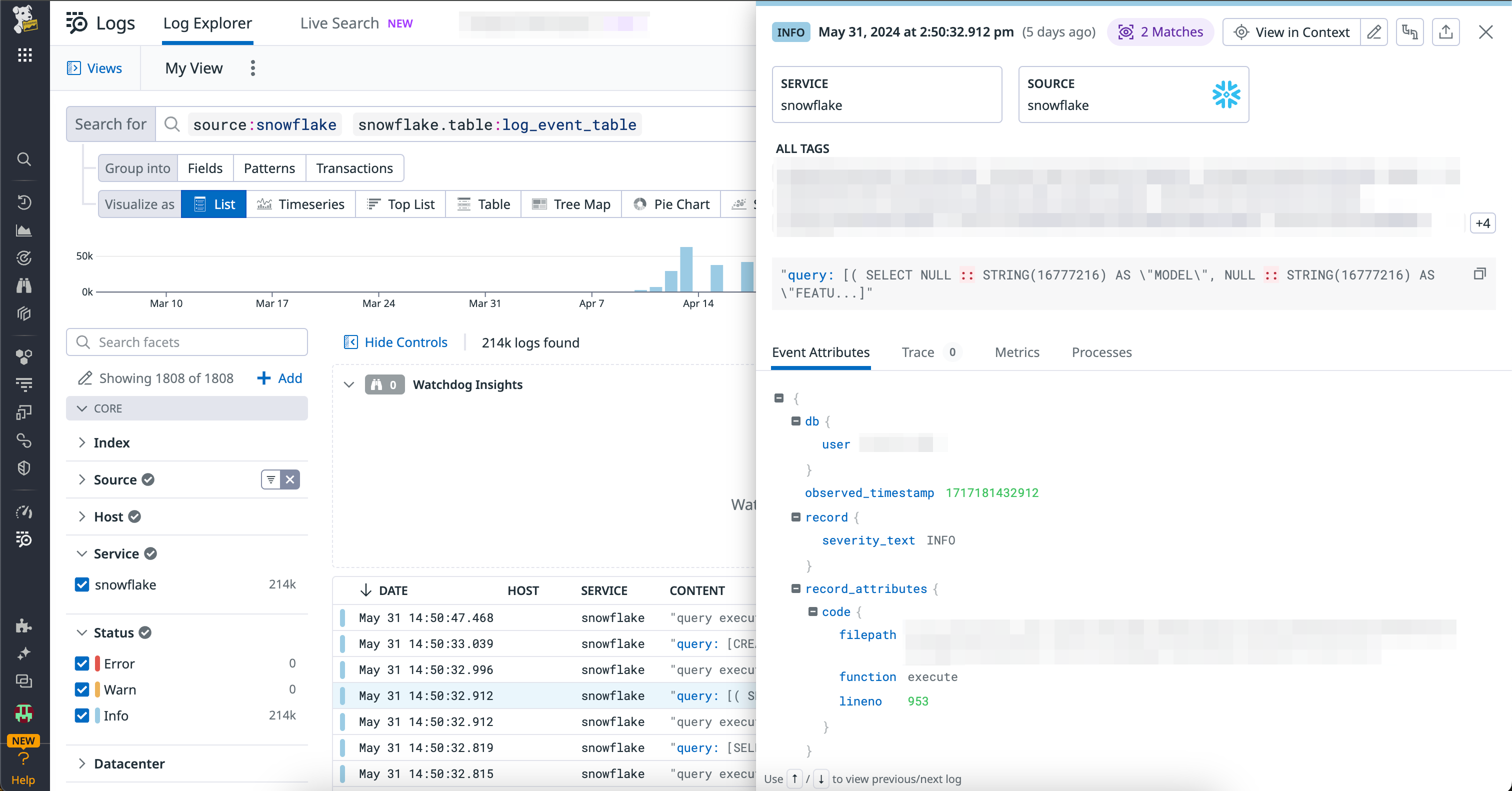
Task: Collapse the record_attributes node
Action: (796, 589)
